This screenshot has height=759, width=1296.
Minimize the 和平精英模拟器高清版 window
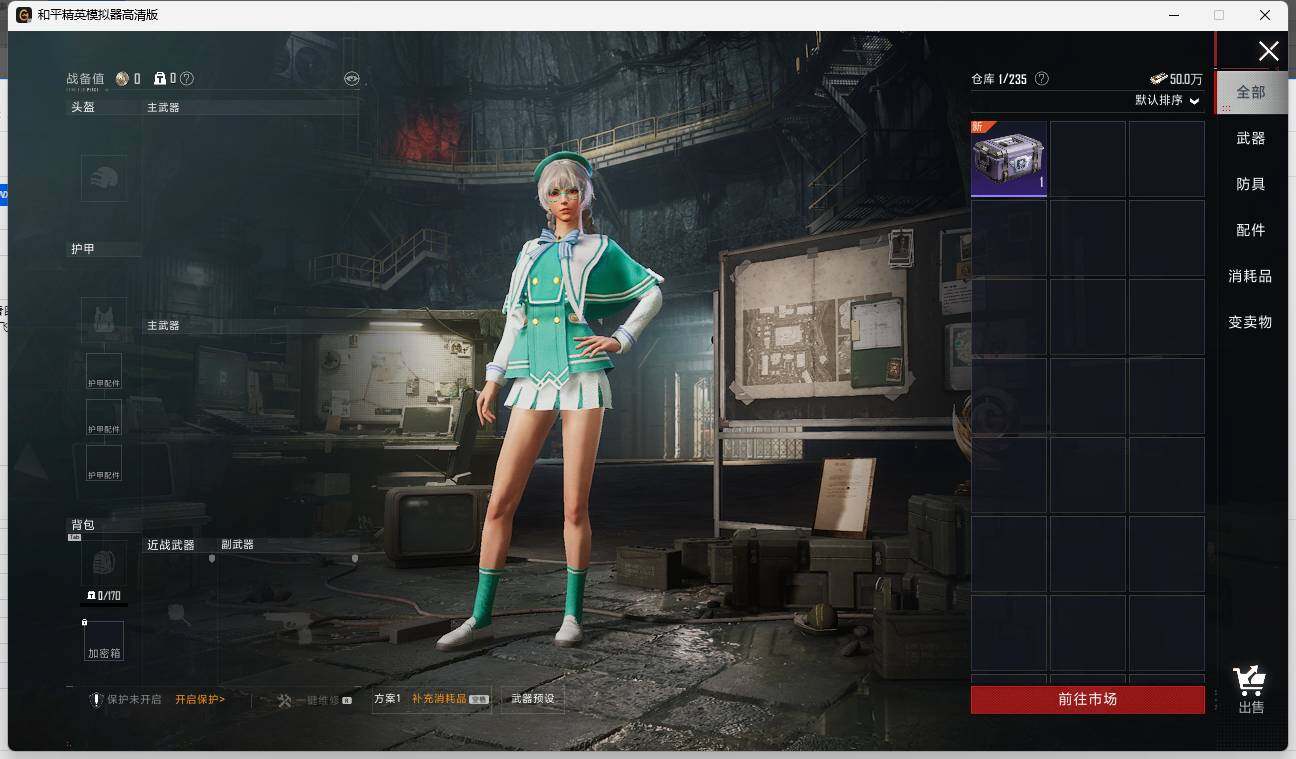pyautogui.click(x=1172, y=15)
